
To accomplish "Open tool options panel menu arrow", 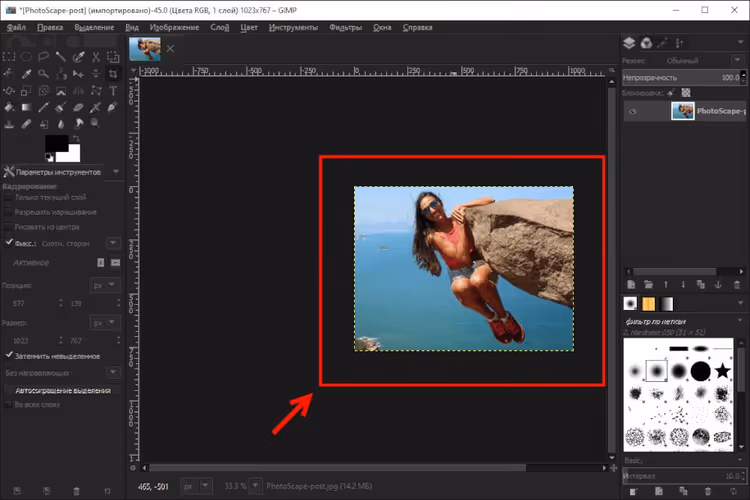I will coord(116,171).
